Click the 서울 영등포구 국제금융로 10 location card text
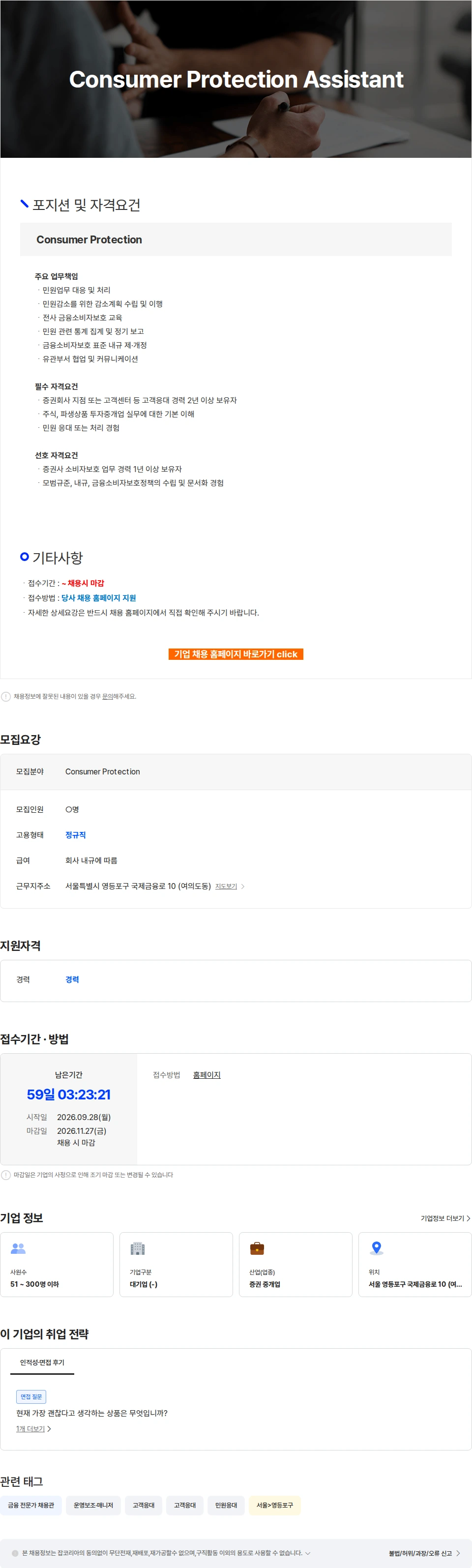Image resolution: width=472 pixels, height=1568 pixels. pos(415,1284)
